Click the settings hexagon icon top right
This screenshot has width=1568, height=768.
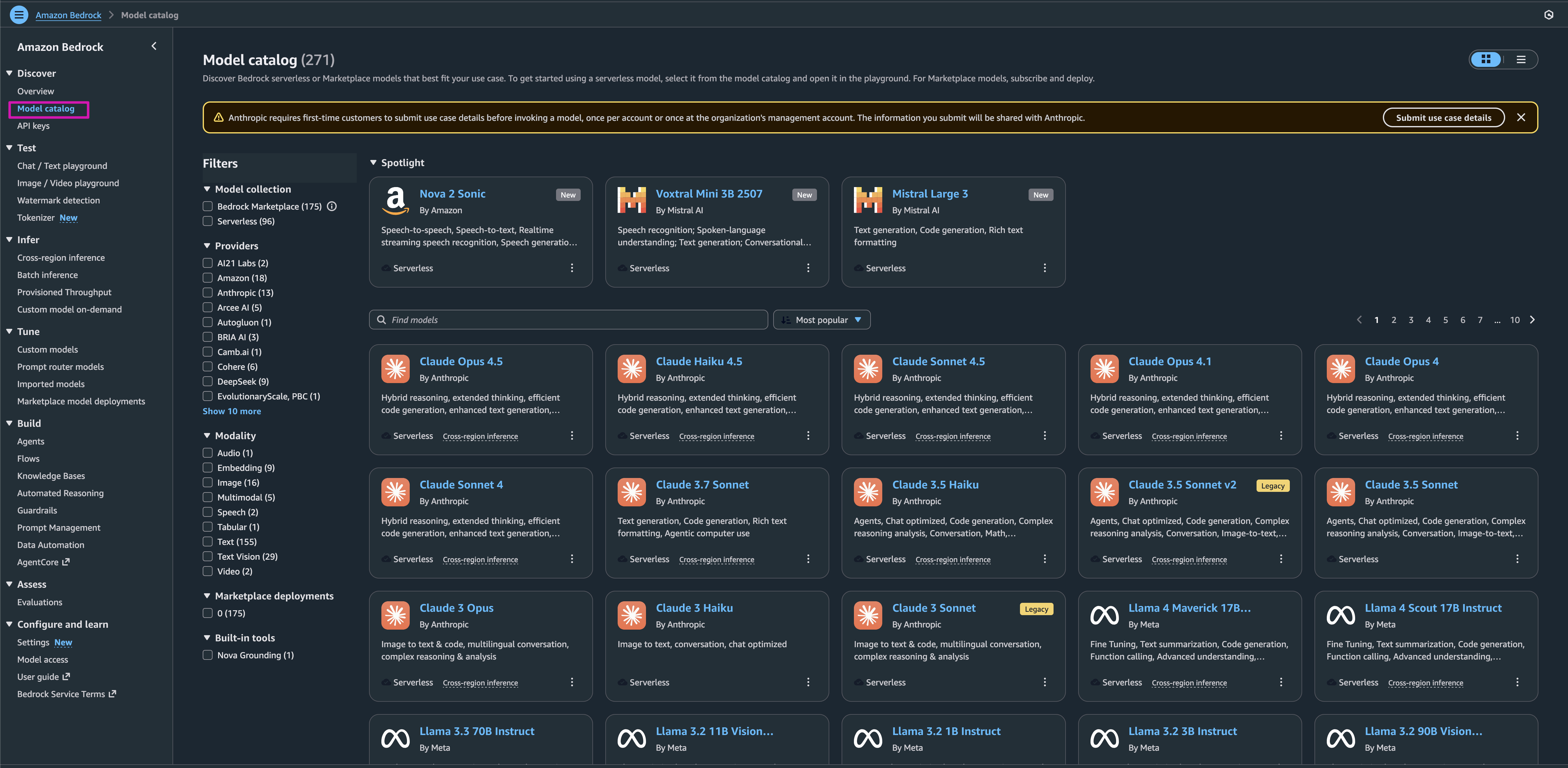click(1549, 14)
